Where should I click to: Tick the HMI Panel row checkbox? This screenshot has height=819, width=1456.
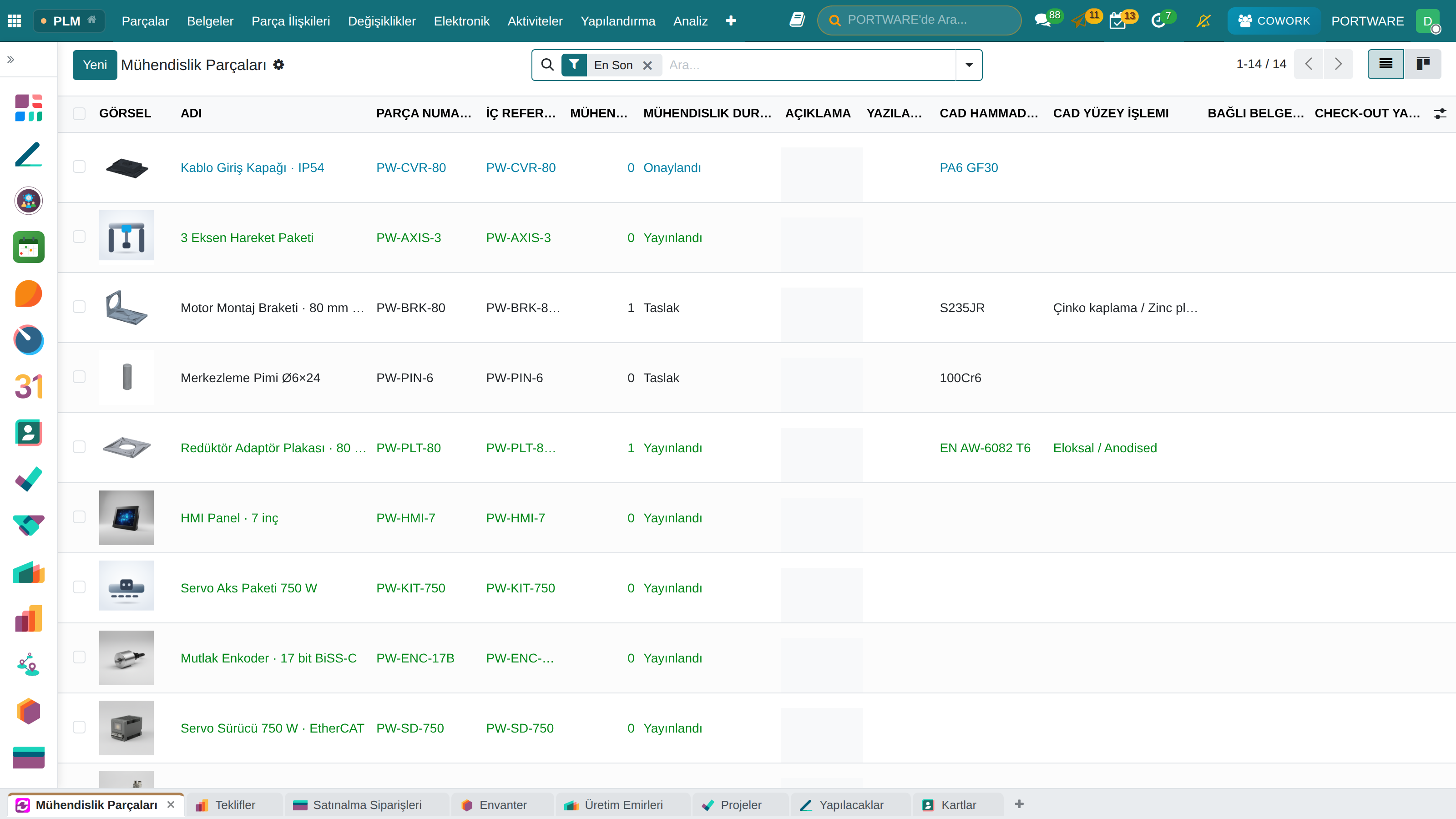pos(79,517)
